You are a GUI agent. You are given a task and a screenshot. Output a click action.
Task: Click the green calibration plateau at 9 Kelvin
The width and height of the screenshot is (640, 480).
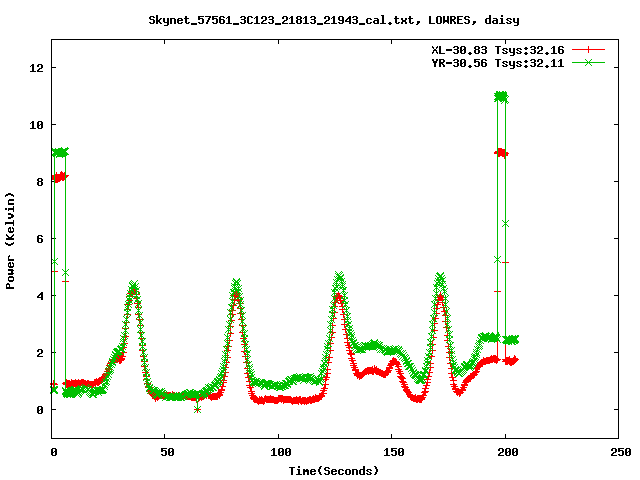[60, 152]
